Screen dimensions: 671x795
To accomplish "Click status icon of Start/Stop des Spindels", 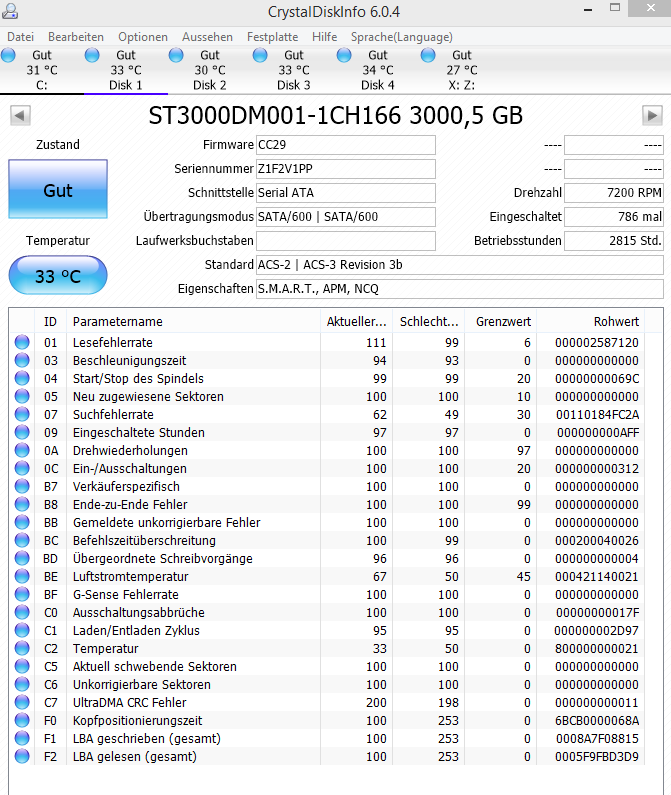I will point(22,378).
